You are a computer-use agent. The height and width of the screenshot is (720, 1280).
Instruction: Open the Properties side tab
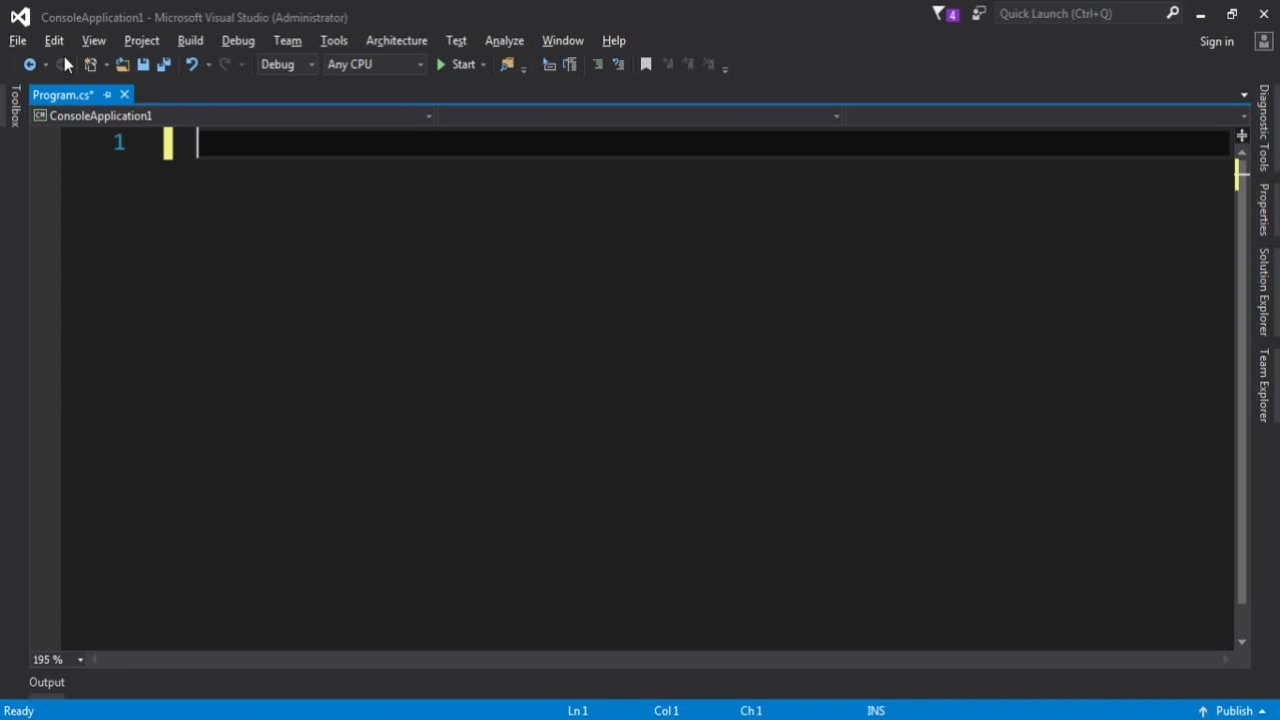point(1264,209)
